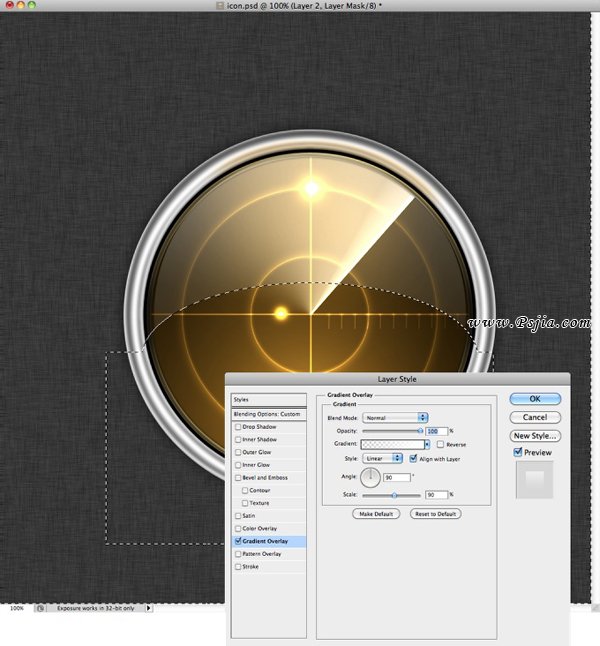Image resolution: width=600 pixels, height=646 pixels.
Task: Enable the Drop Shadow checkbox
Action: 237,427
